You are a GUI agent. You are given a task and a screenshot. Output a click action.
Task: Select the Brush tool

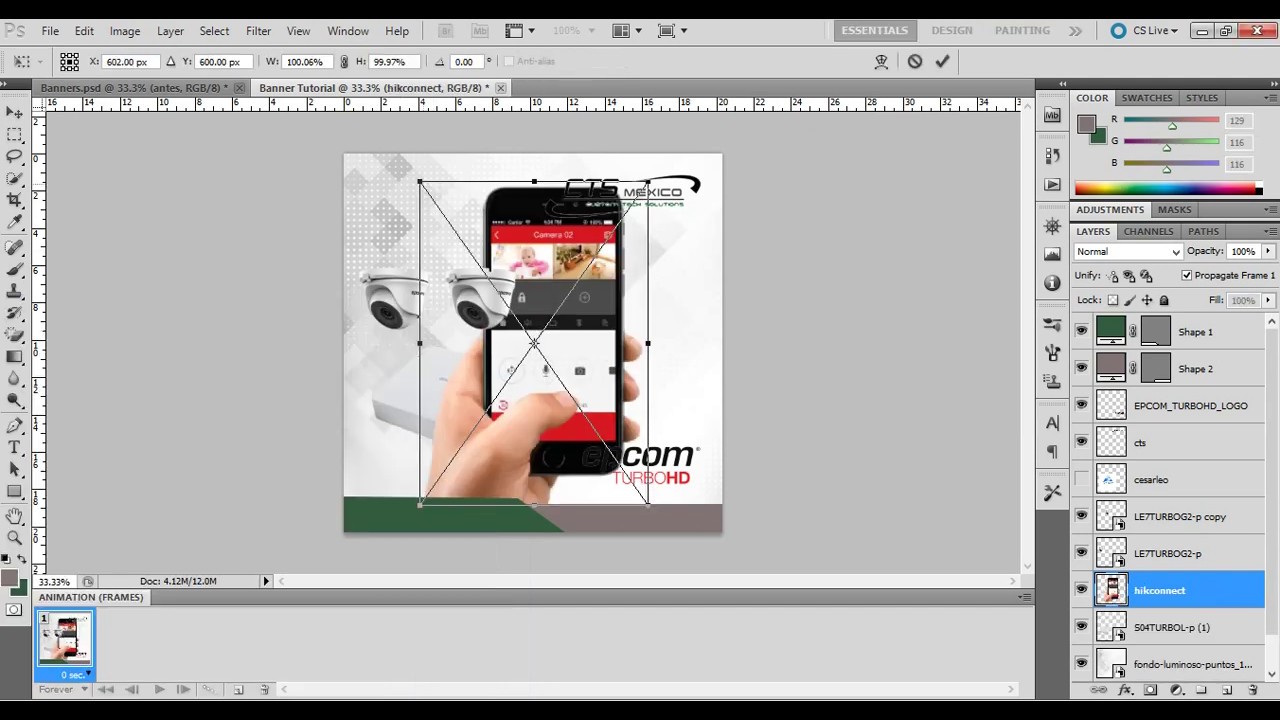pos(14,269)
